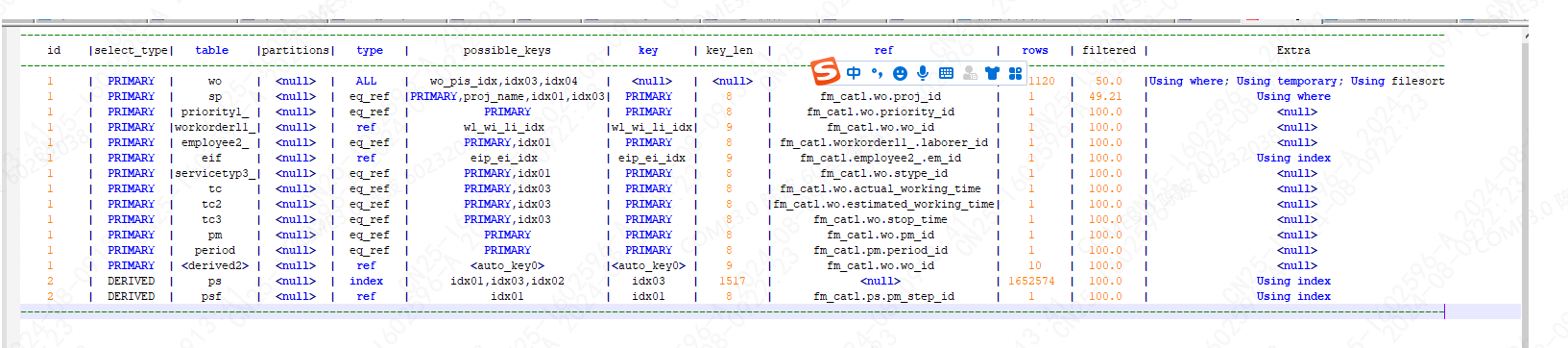The height and width of the screenshot is (348, 1568).
Task: Click ref value 'fm_cat1.wo.stop_time'
Action: point(880,219)
